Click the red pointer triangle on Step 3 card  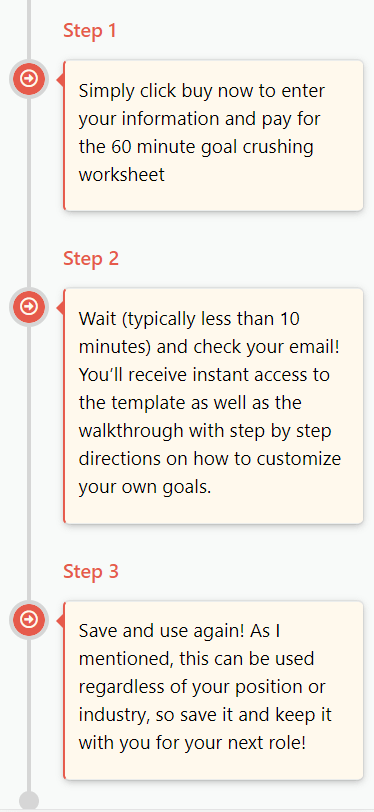[x=60, y=620]
